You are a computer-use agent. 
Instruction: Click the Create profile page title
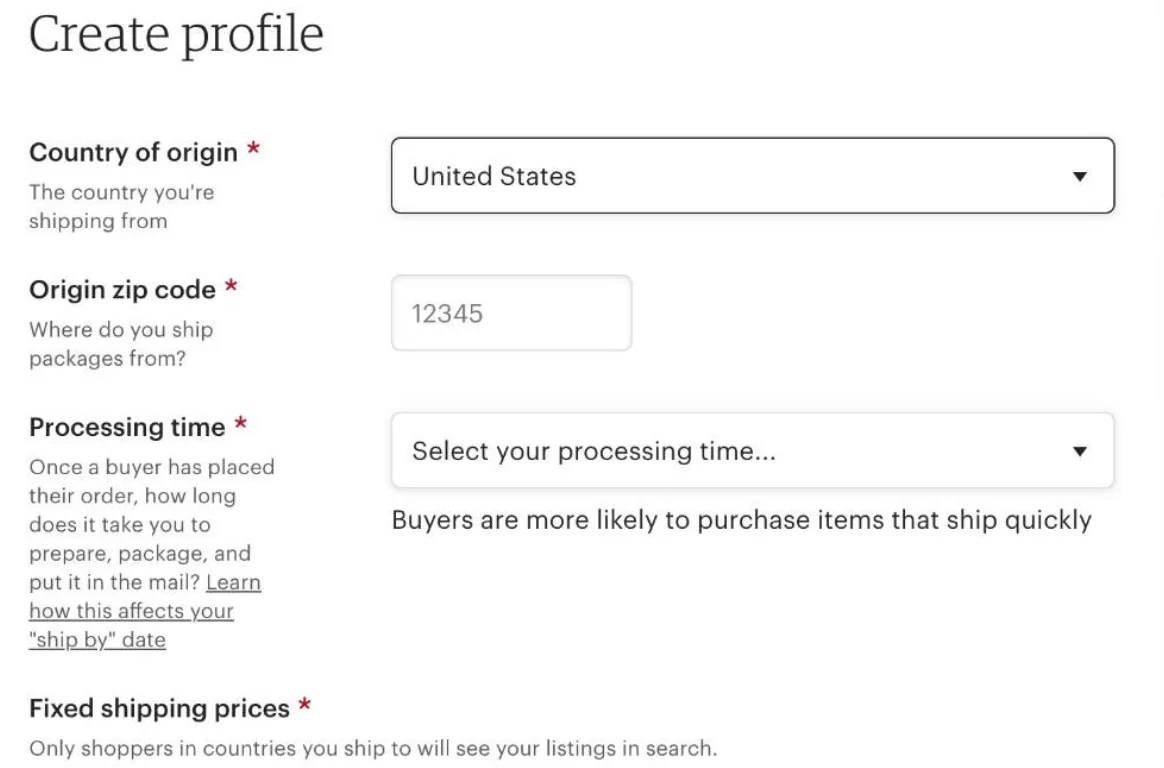pyautogui.click(x=176, y=34)
